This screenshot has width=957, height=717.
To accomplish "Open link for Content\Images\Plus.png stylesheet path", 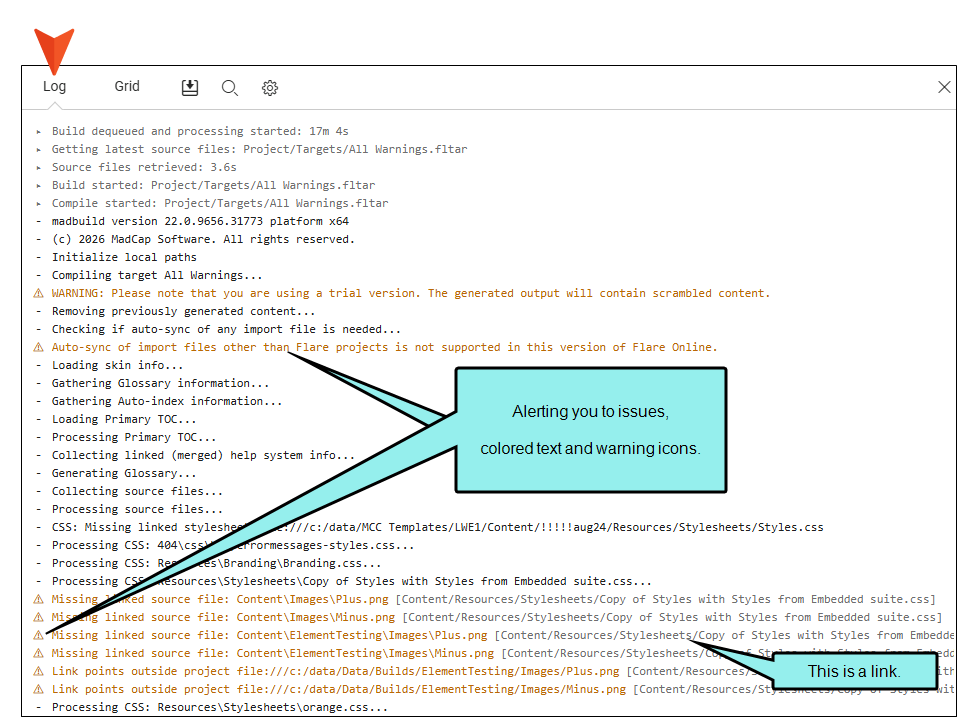I will pos(665,599).
